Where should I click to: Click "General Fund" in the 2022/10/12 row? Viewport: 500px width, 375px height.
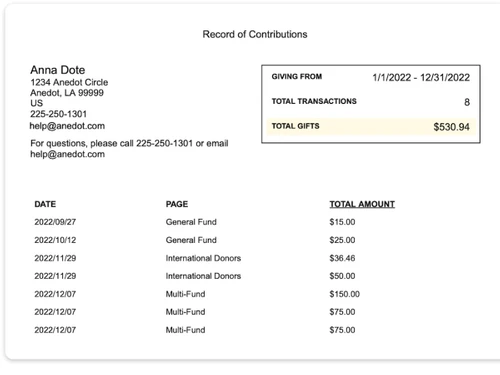191,240
